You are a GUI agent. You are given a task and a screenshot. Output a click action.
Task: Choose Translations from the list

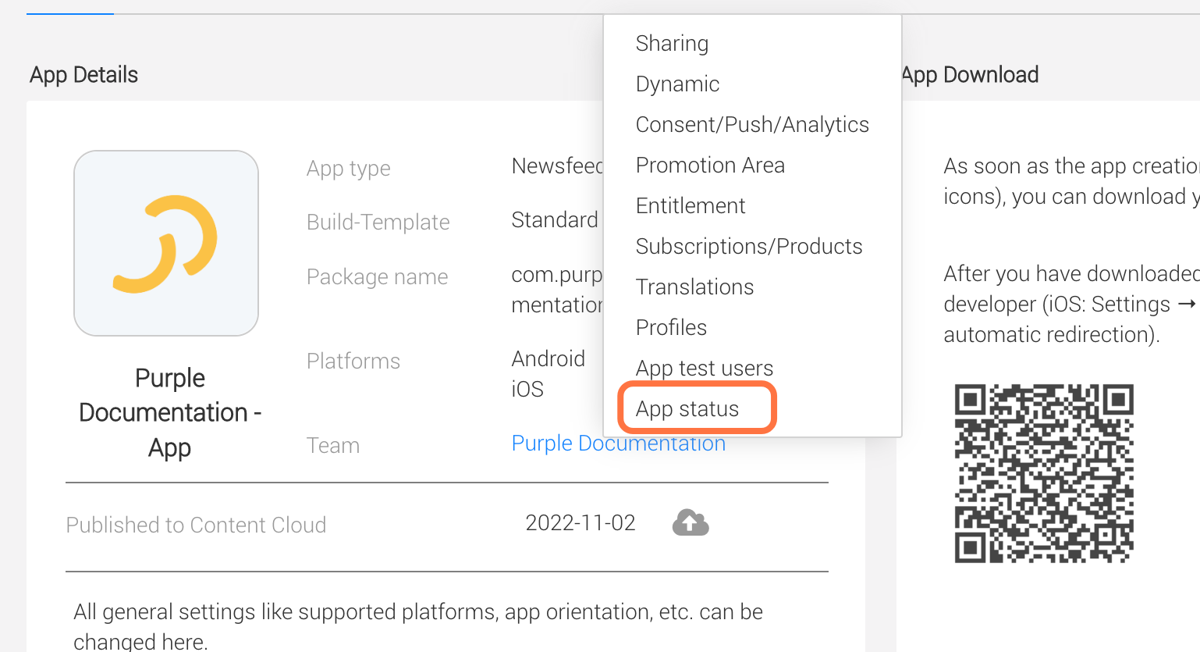[x=695, y=287]
